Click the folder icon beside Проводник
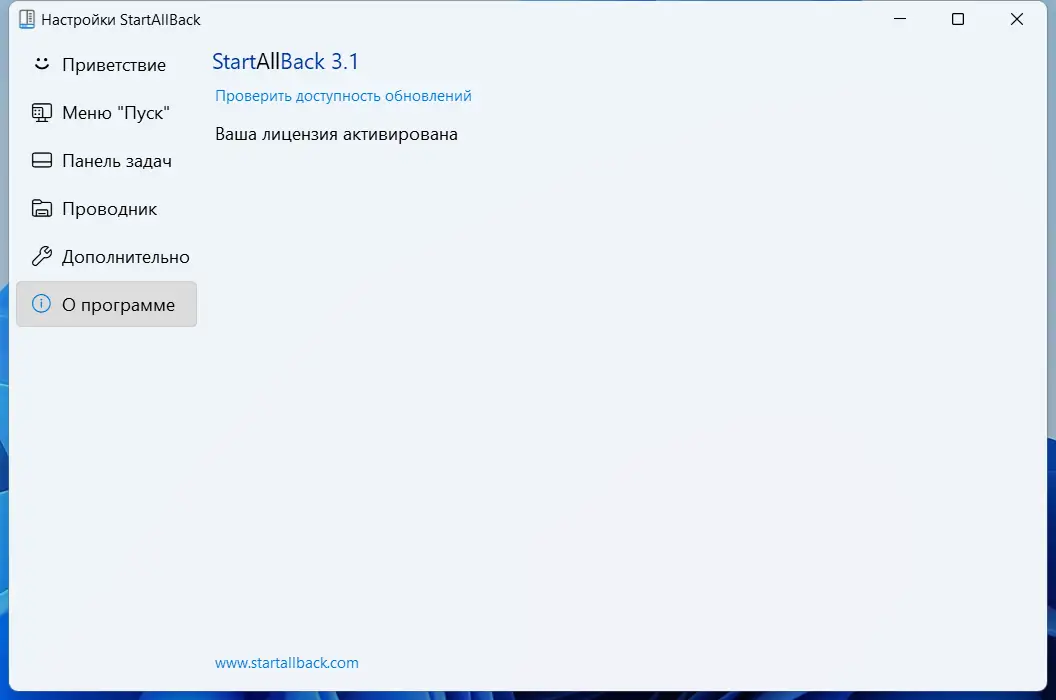This screenshot has width=1056, height=700. pos(40,208)
